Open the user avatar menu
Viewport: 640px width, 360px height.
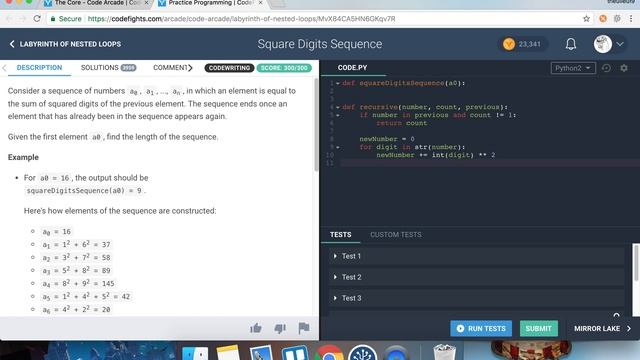602,44
